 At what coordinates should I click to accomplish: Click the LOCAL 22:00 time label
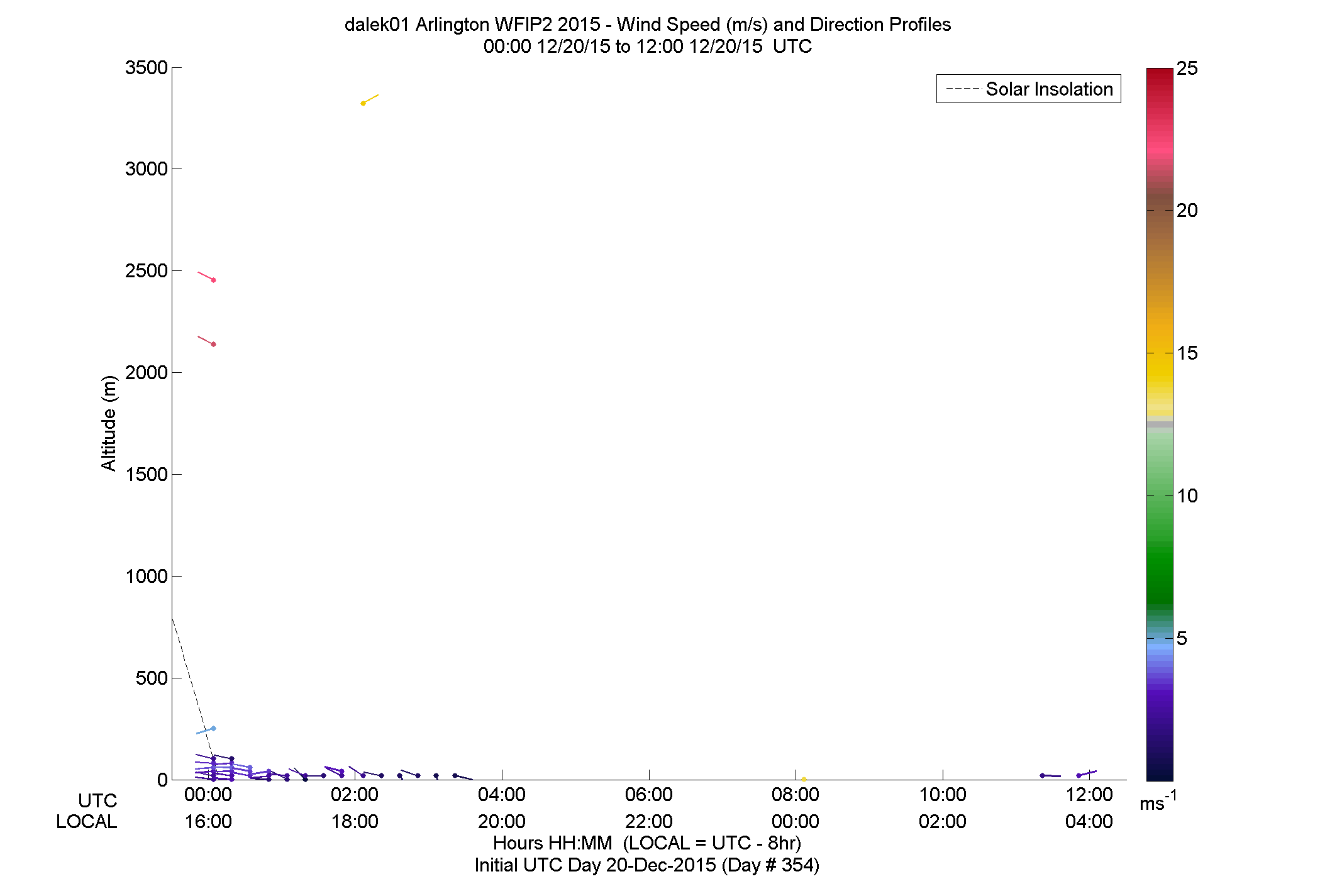(x=648, y=822)
